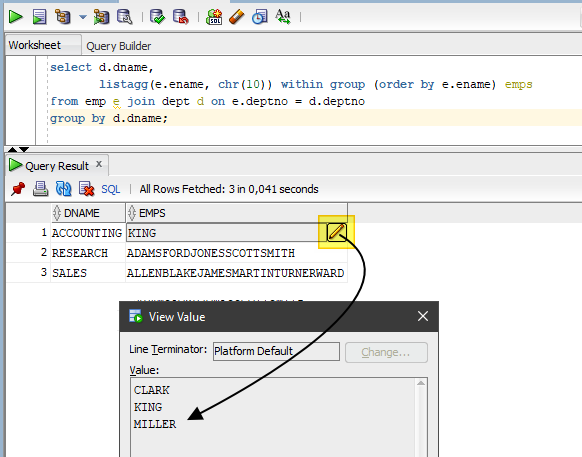Sort by the DNAME column header

88,213
